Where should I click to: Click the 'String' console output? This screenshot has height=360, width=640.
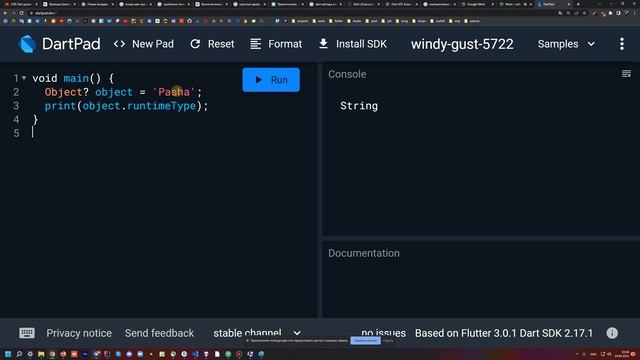(359, 106)
